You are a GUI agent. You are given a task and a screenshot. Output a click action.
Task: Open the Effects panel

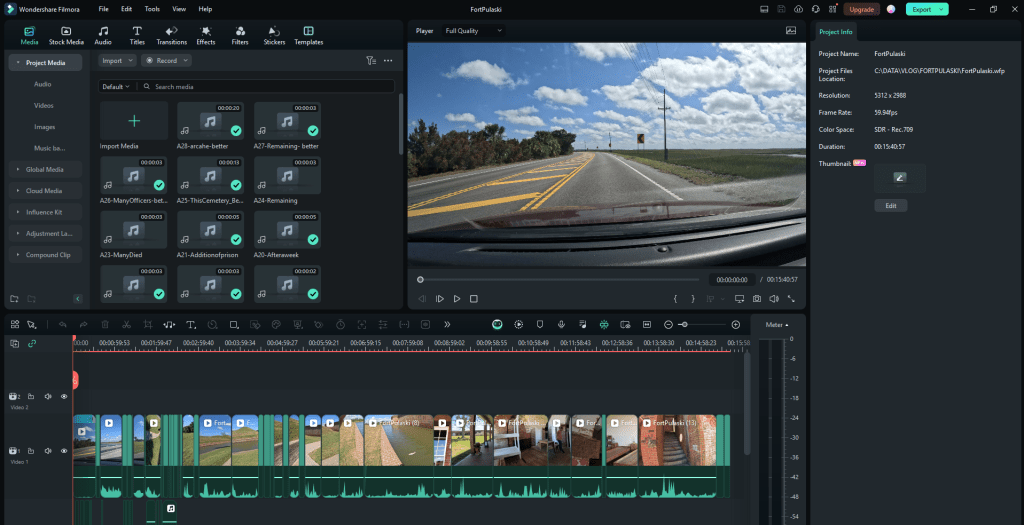click(x=206, y=36)
